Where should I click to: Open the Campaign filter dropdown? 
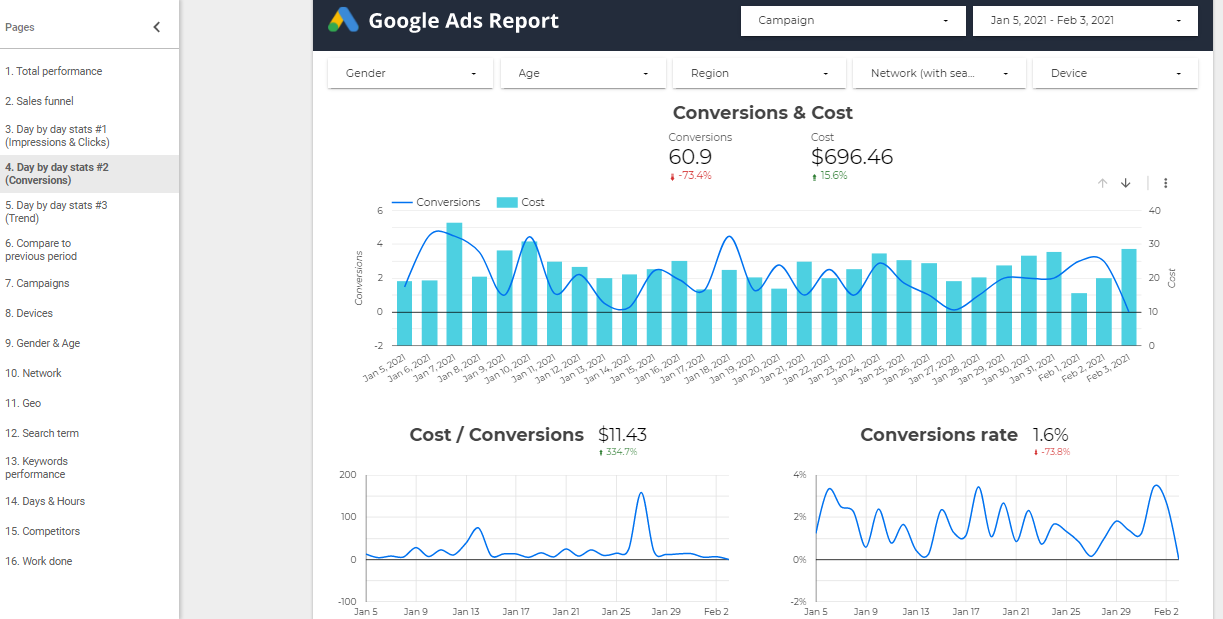click(x=852, y=20)
